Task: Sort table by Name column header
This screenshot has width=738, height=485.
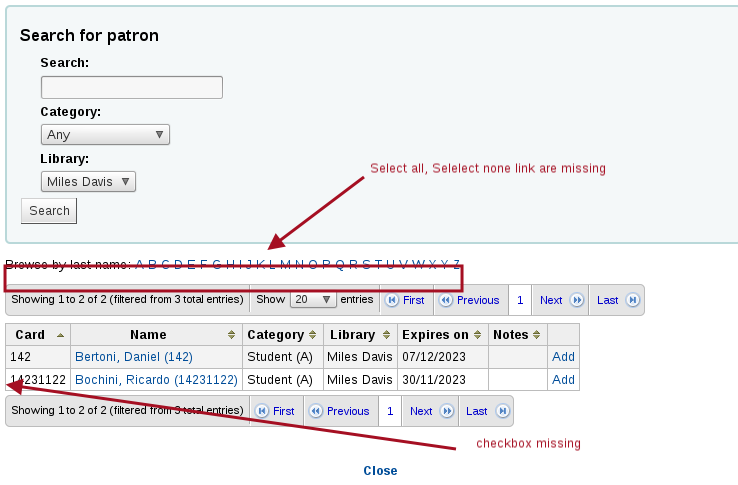Action: (156, 335)
